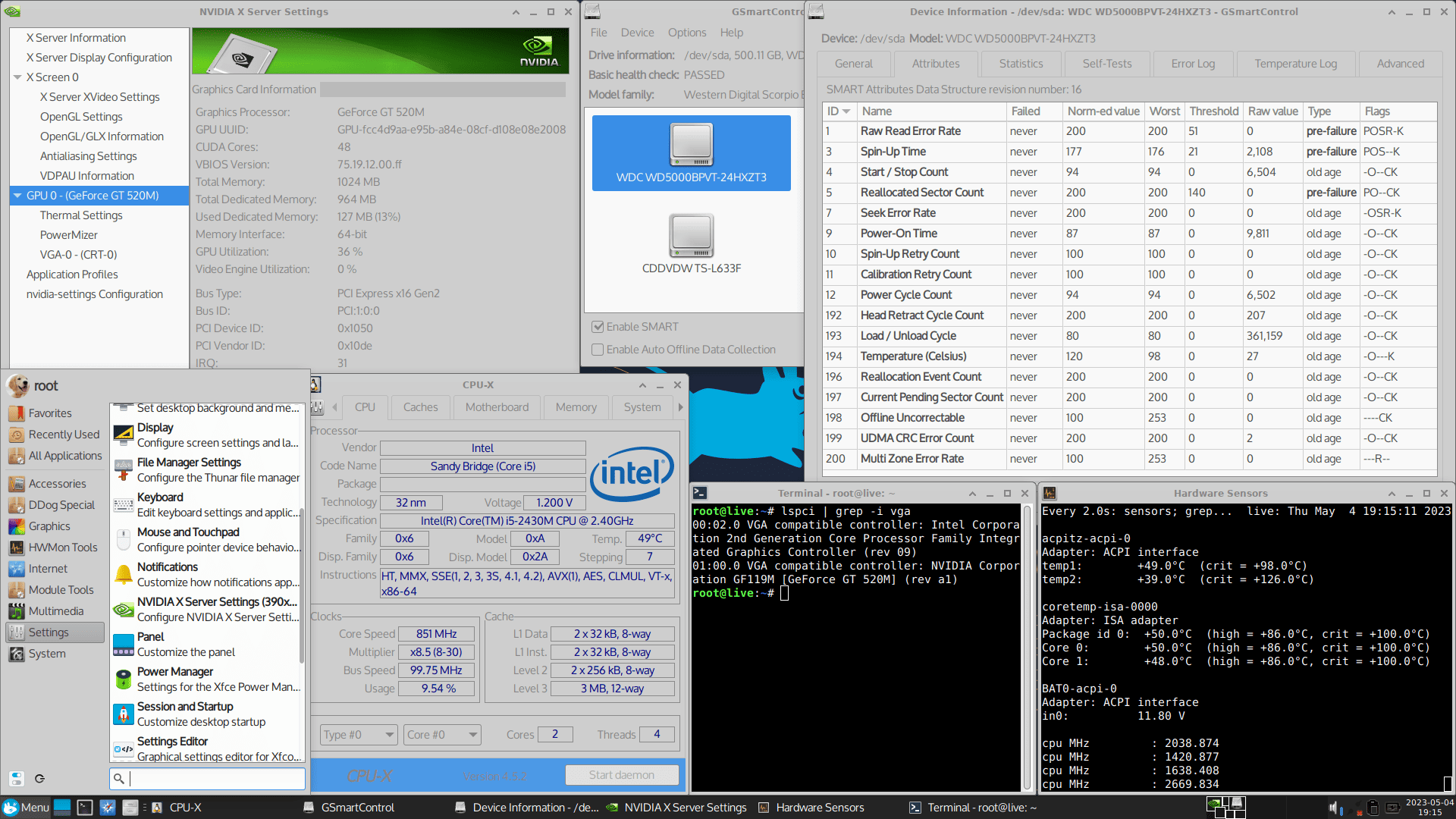Sort SMART table by ID column
The width and height of the screenshot is (1456, 819).
[x=839, y=111]
